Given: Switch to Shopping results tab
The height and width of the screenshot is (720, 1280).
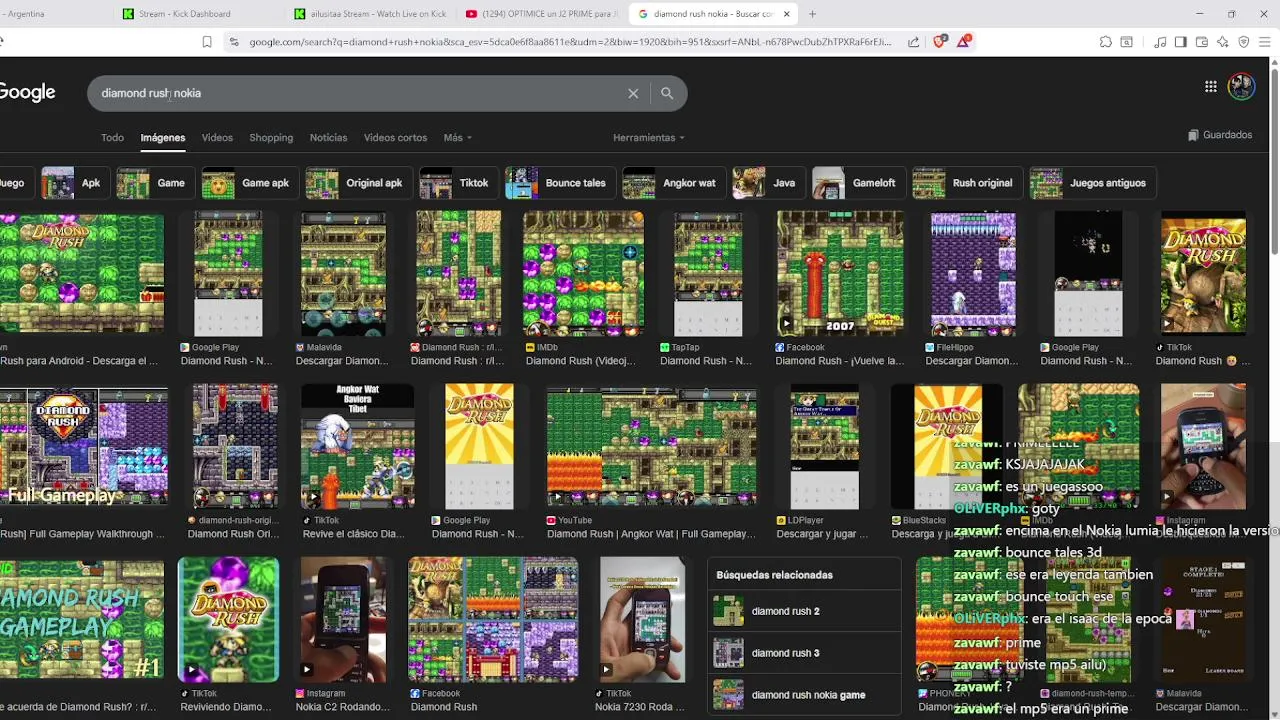Looking at the screenshot, I should (x=271, y=138).
